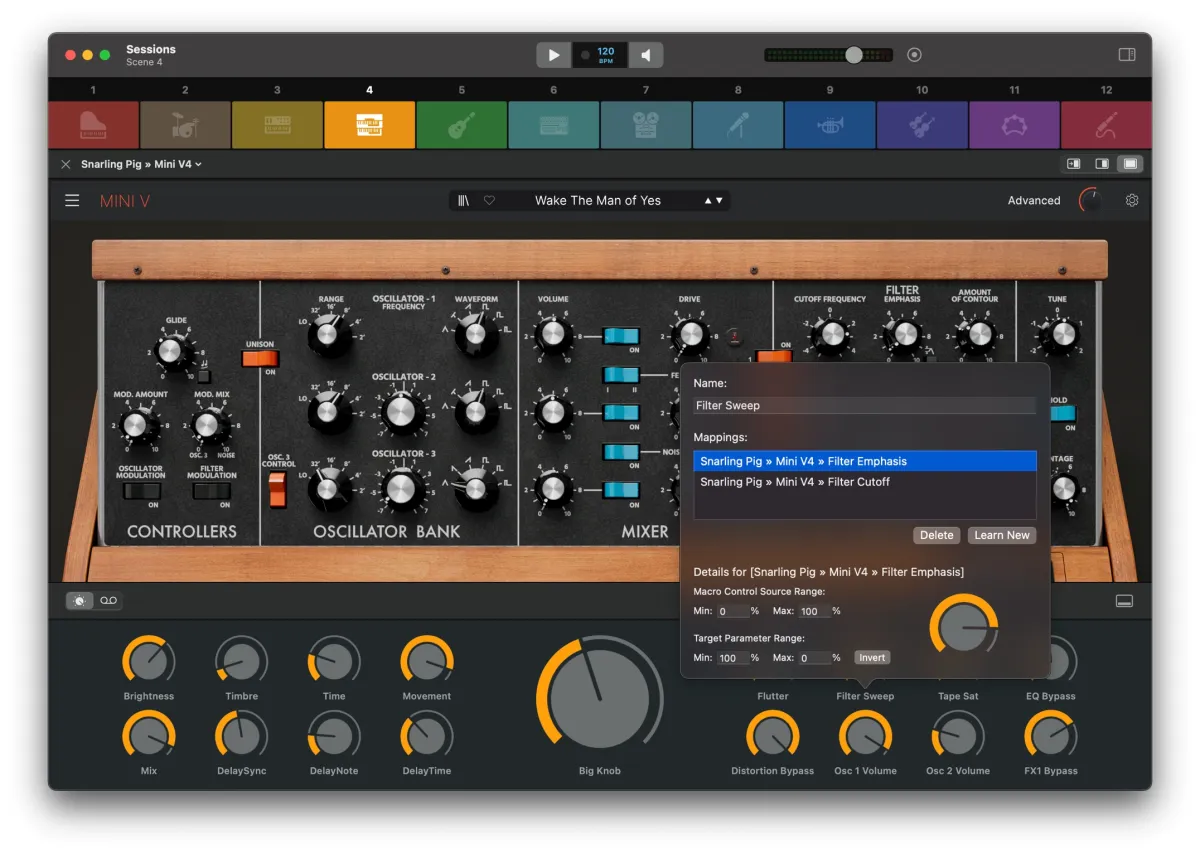The image size is (1200, 854).
Task: Toggle the I/II feedback mixer switch
Action: pyautogui.click(x=620, y=375)
